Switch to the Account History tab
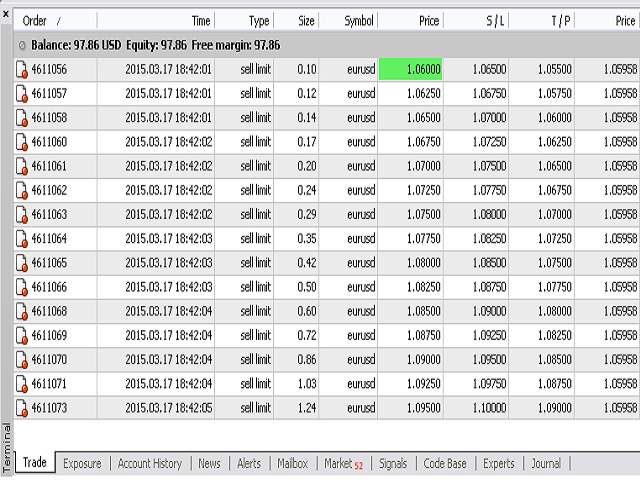This screenshot has height=480, width=640. (x=149, y=463)
